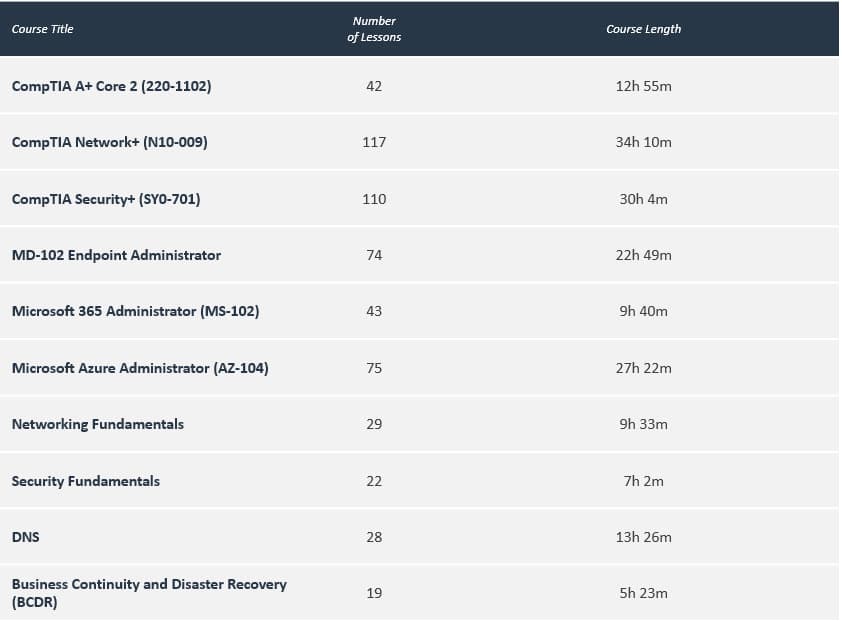Select the CompTIA A+ Core 2 (220-1102) title
The height and width of the screenshot is (621, 842).
pyautogui.click(x=112, y=86)
